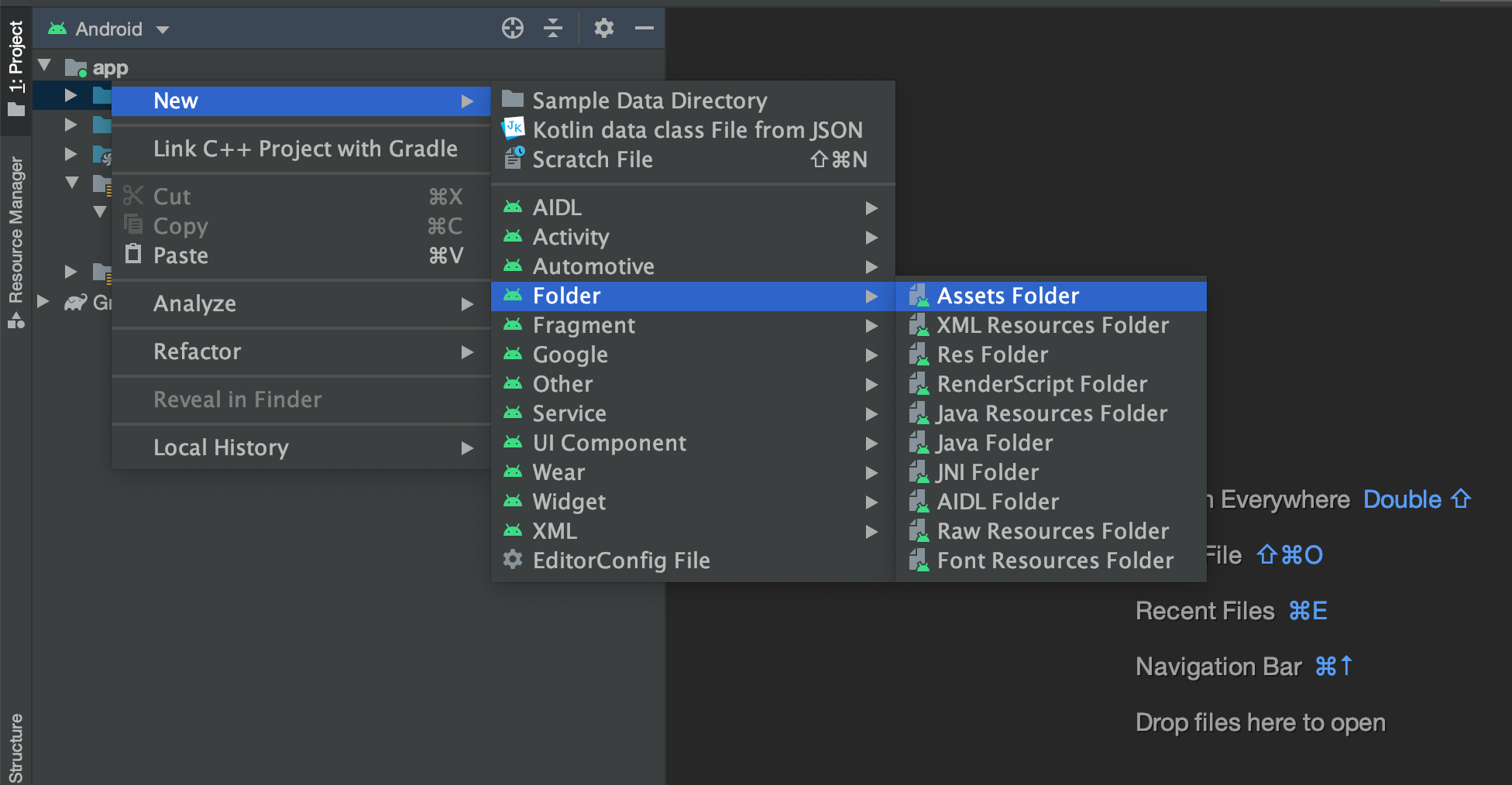This screenshot has width=1512, height=785.
Task: Open the Other submenu
Action: 693,384
